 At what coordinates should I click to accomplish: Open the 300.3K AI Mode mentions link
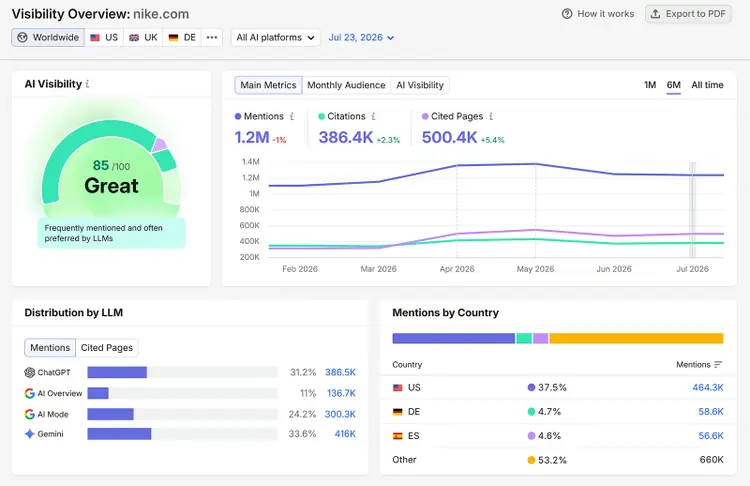[x=340, y=414]
